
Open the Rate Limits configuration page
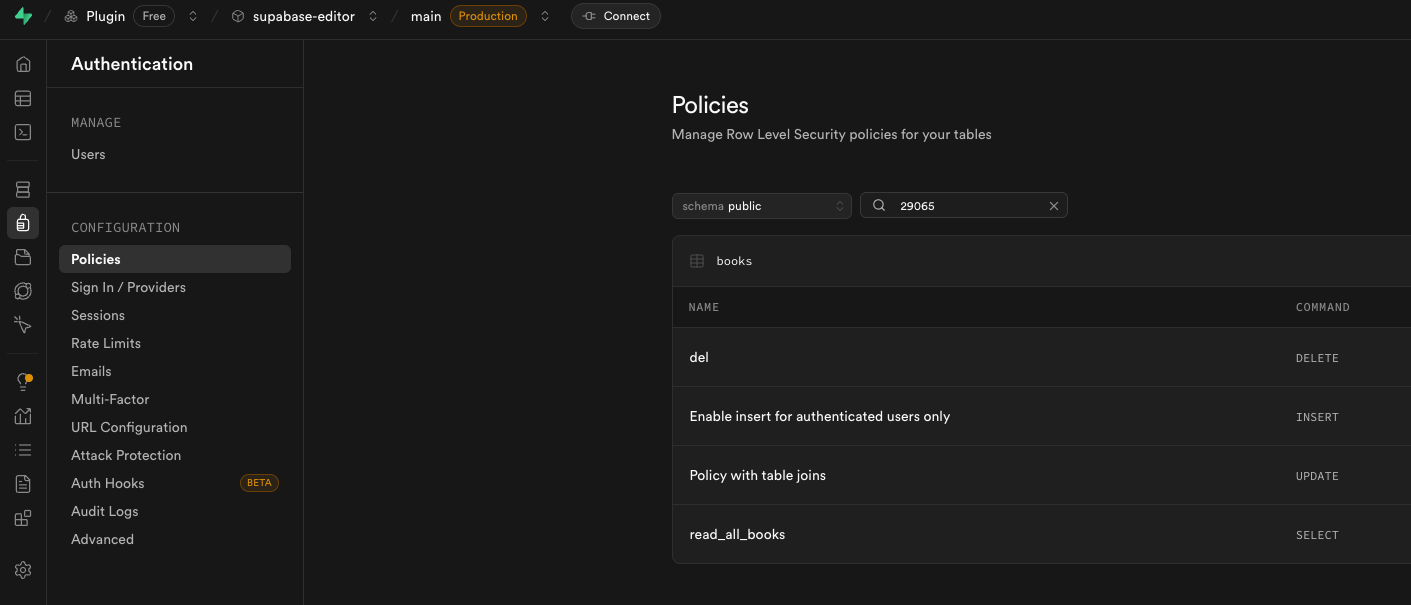(x=106, y=343)
